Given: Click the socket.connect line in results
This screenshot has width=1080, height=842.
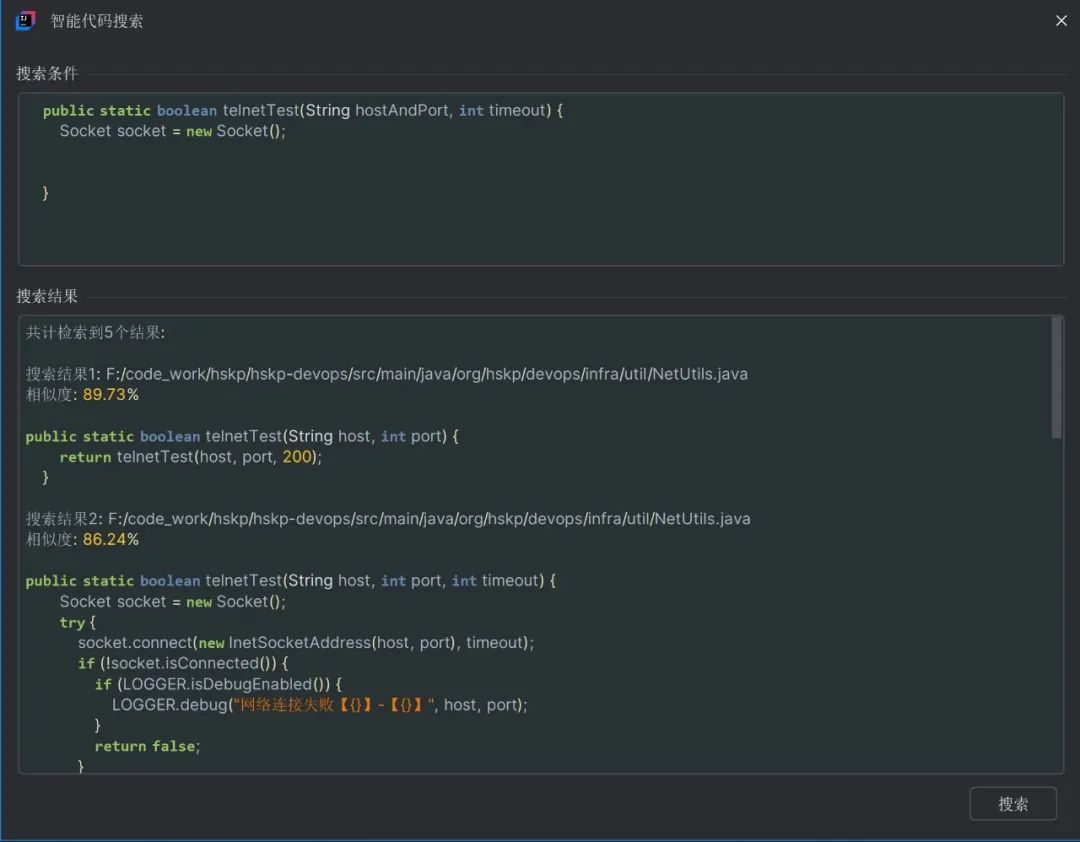Looking at the screenshot, I should (305, 643).
